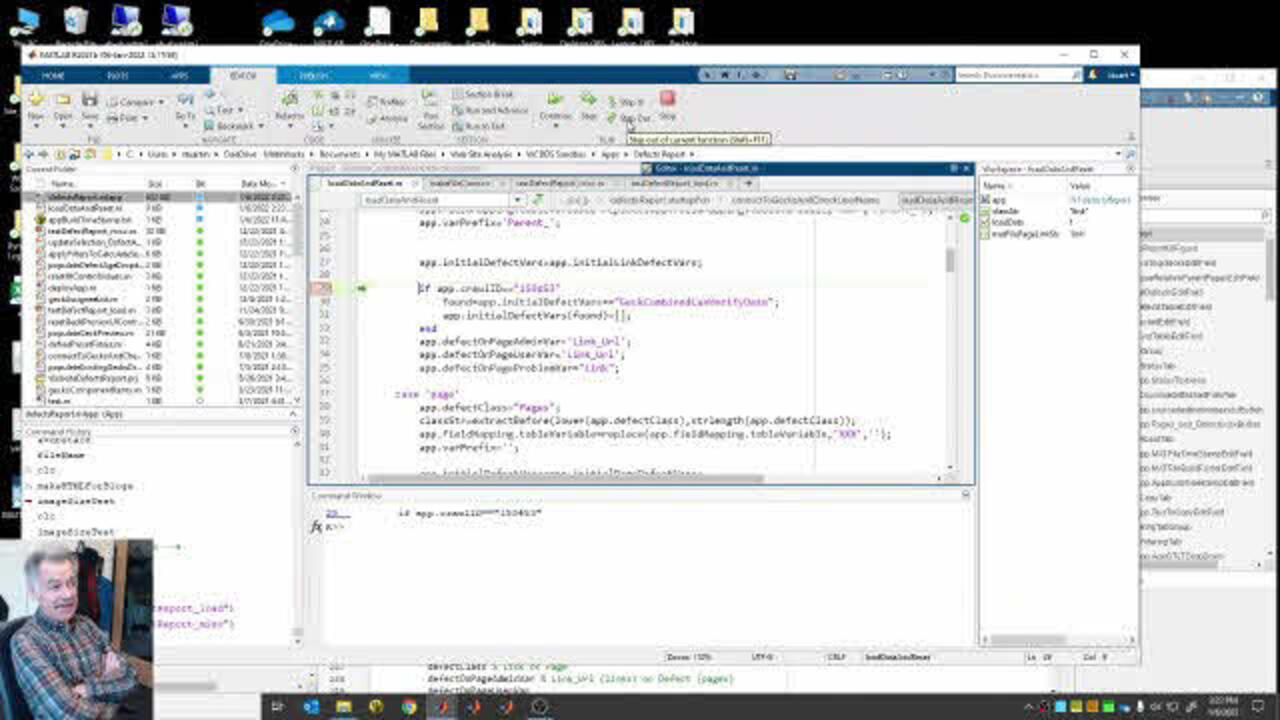1280x720 pixels.
Task: Switch to the APPS ribbon tab
Action: point(179,76)
